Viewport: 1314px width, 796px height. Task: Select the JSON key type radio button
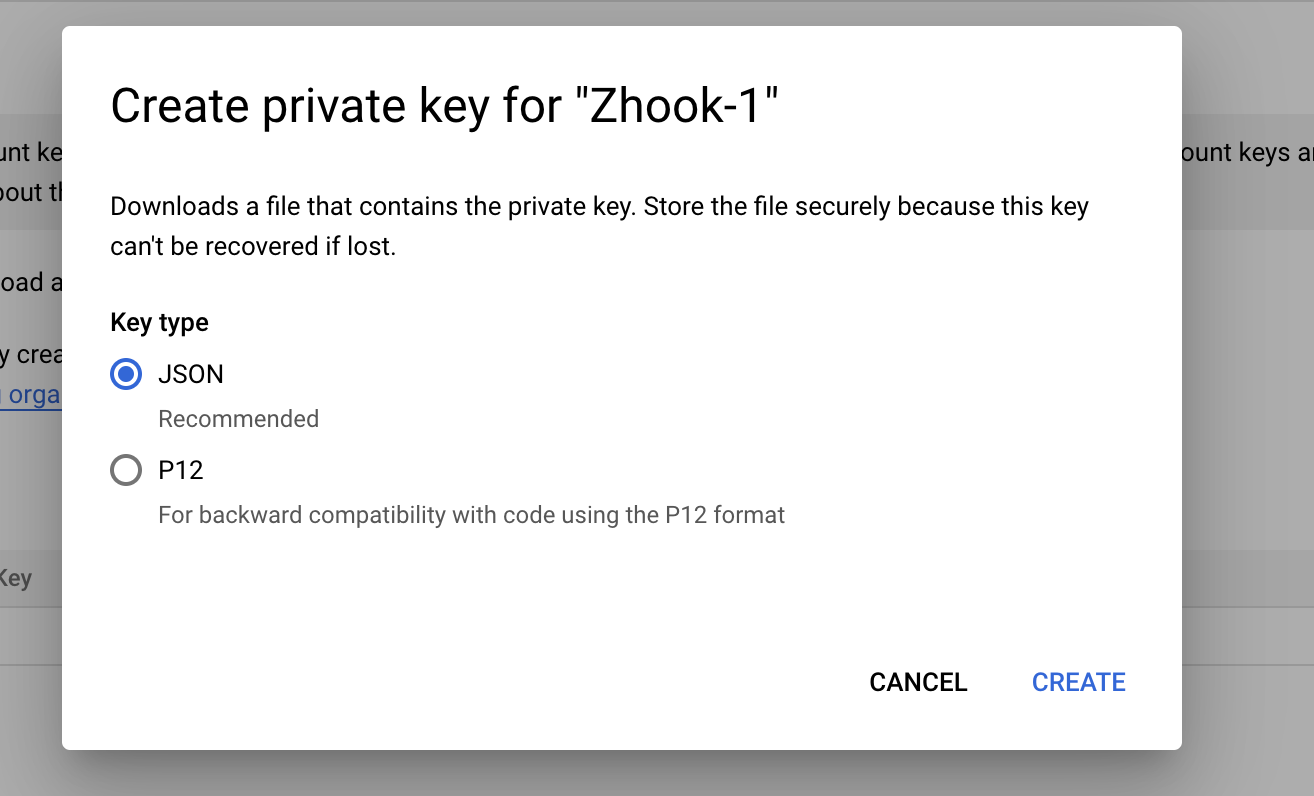[x=126, y=374]
